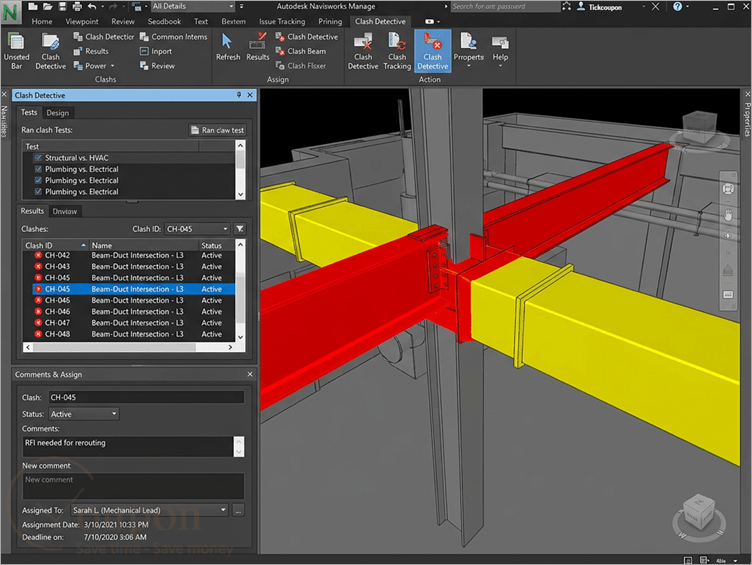Click the highlighted Clash Detective button in Action group
752x565 pixels.
(433, 51)
